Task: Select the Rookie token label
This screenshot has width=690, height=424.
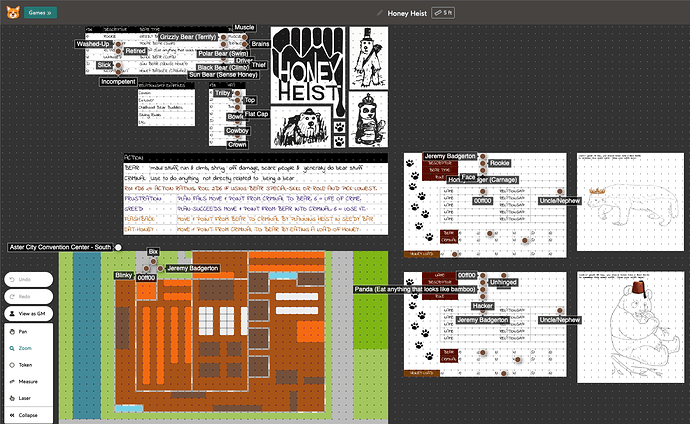Action: point(499,163)
